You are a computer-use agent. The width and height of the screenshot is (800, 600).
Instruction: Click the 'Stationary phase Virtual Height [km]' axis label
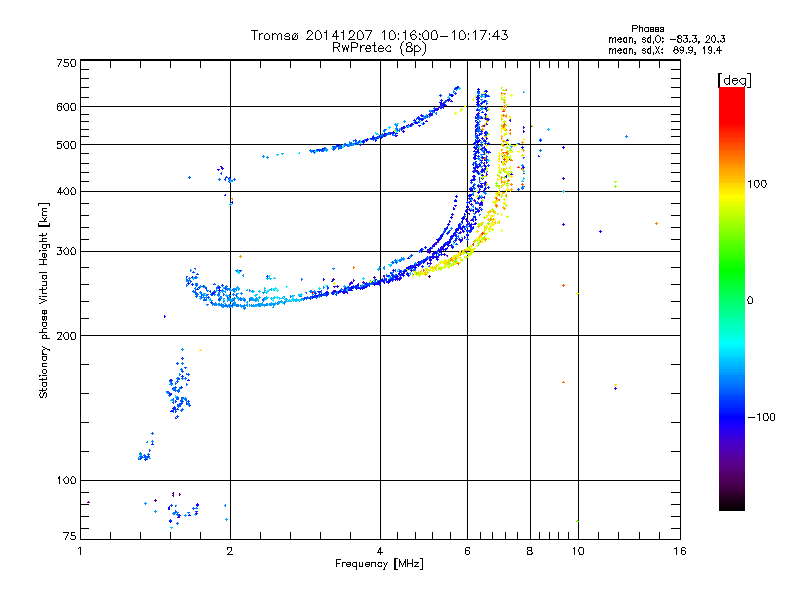coord(44,300)
